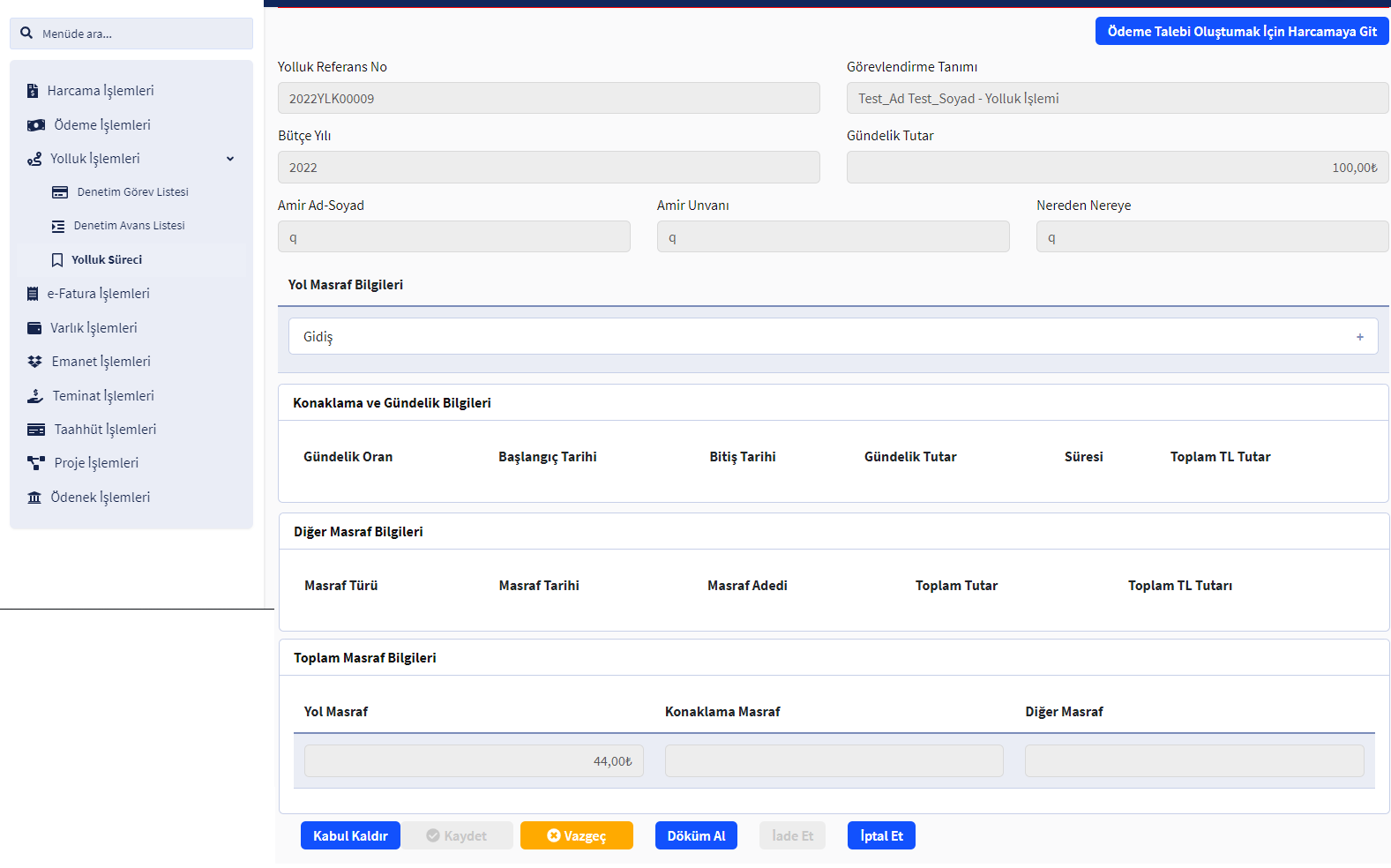This screenshot has width=1391, height=868.
Task: Click the search magnifier icon
Action: tap(26, 34)
